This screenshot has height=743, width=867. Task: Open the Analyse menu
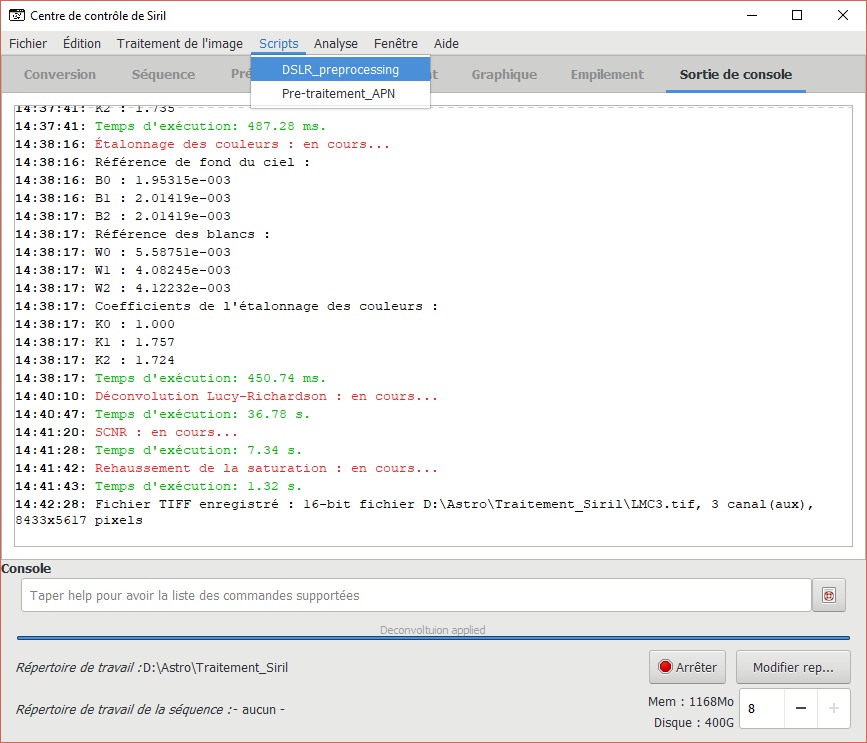pos(336,44)
